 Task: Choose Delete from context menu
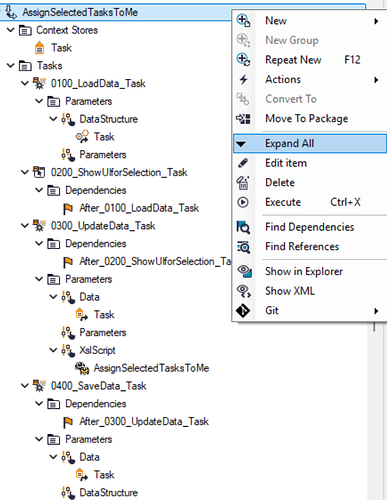tap(310, 183)
